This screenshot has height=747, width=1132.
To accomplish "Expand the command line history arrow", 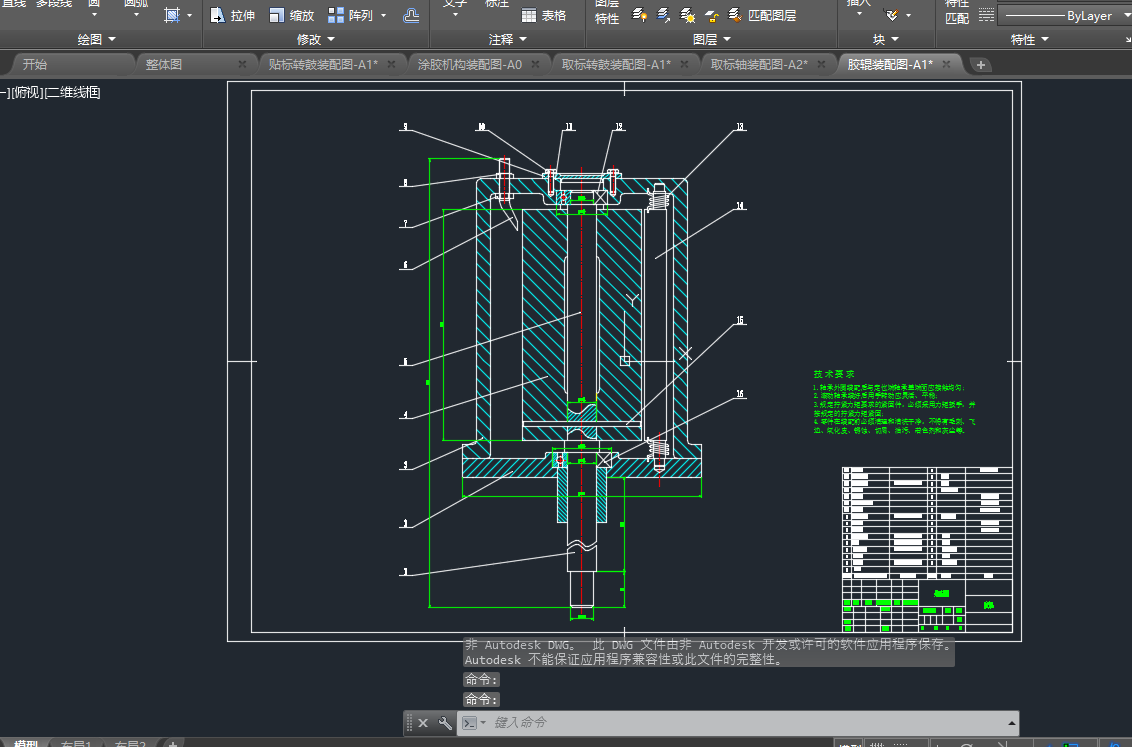I will pyautogui.click(x=1011, y=722).
